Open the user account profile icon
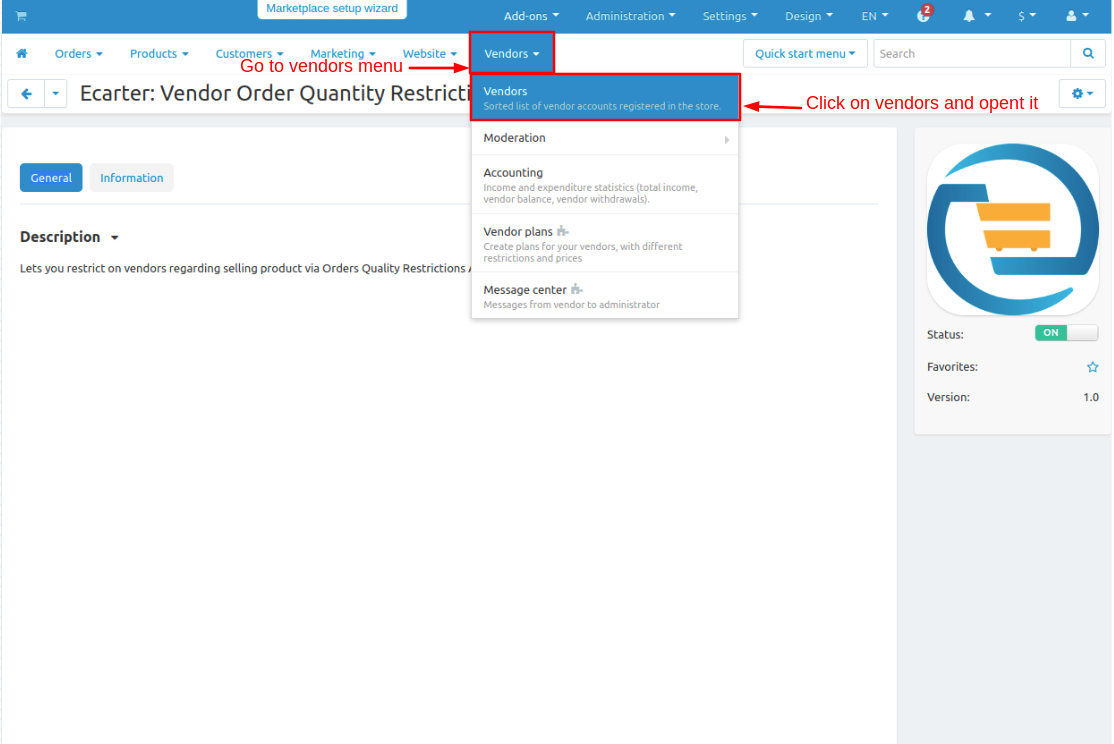This screenshot has width=1114, height=744. 1078,16
